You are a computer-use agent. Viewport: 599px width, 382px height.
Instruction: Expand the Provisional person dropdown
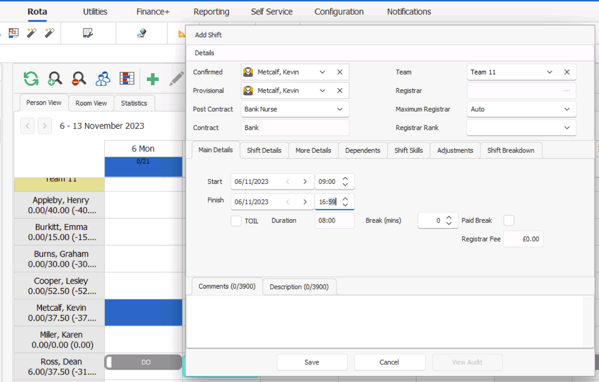322,91
